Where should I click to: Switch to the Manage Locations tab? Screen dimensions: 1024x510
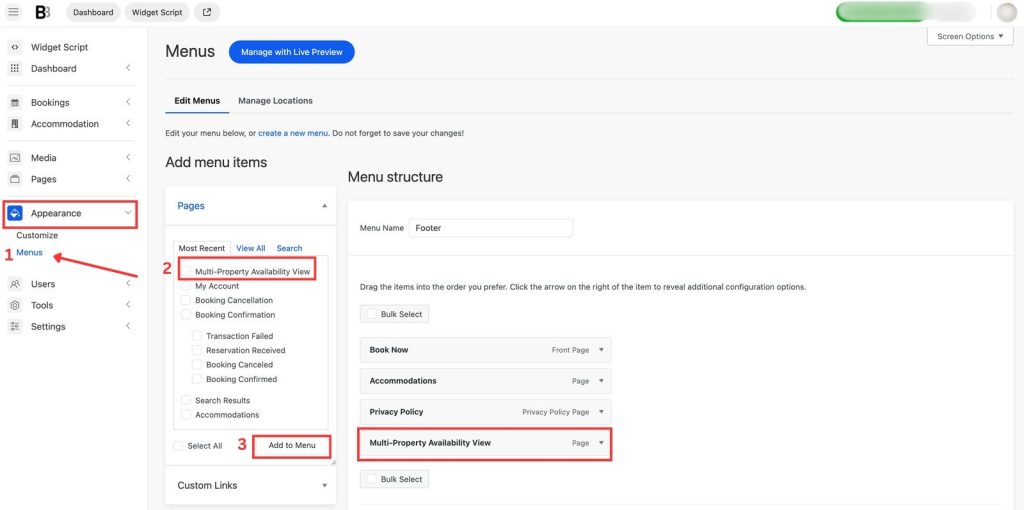coord(275,101)
